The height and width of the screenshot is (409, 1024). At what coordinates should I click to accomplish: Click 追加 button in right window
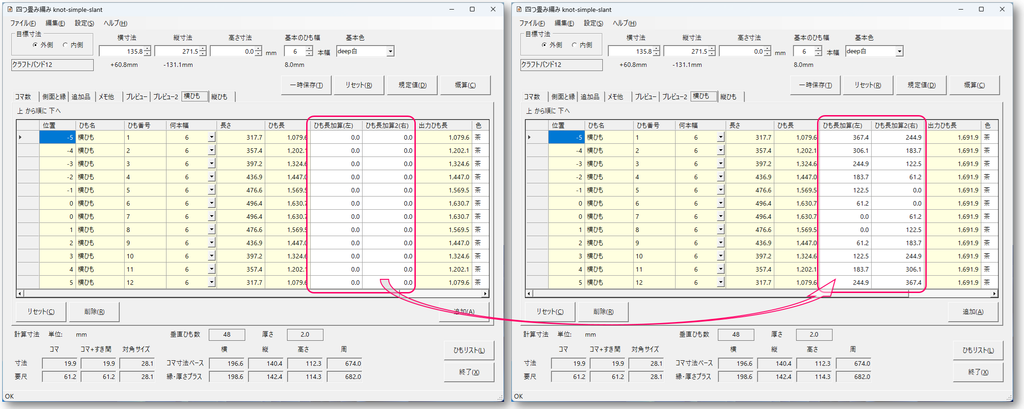tap(973, 312)
